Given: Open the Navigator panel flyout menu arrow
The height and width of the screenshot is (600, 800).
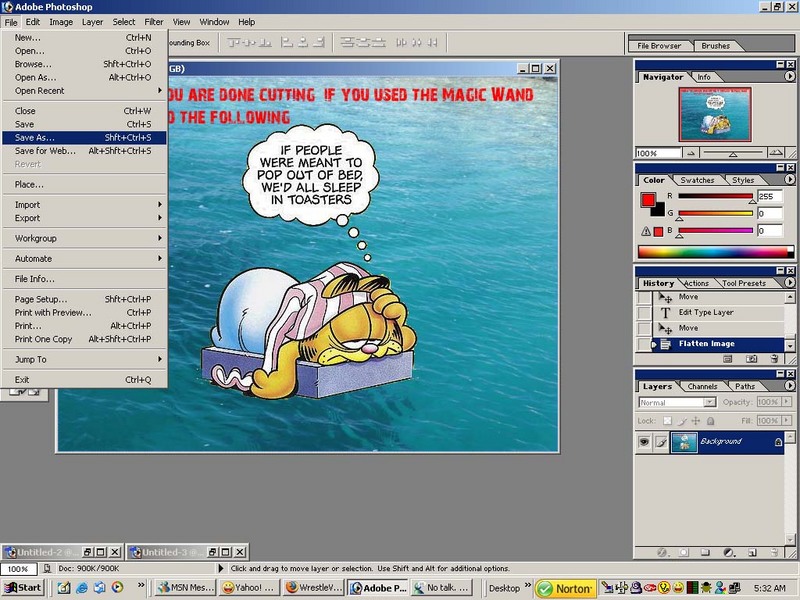Looking at the screenshot, I should tap(789, 76).
